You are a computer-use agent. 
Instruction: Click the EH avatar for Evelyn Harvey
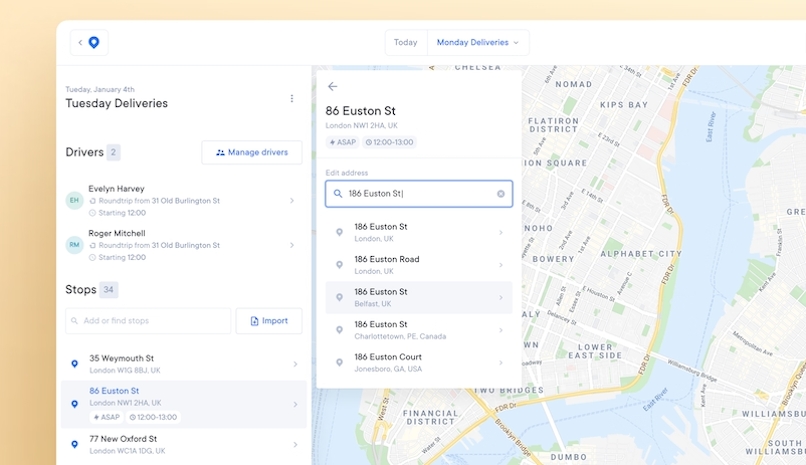click(x=75, y=200)
